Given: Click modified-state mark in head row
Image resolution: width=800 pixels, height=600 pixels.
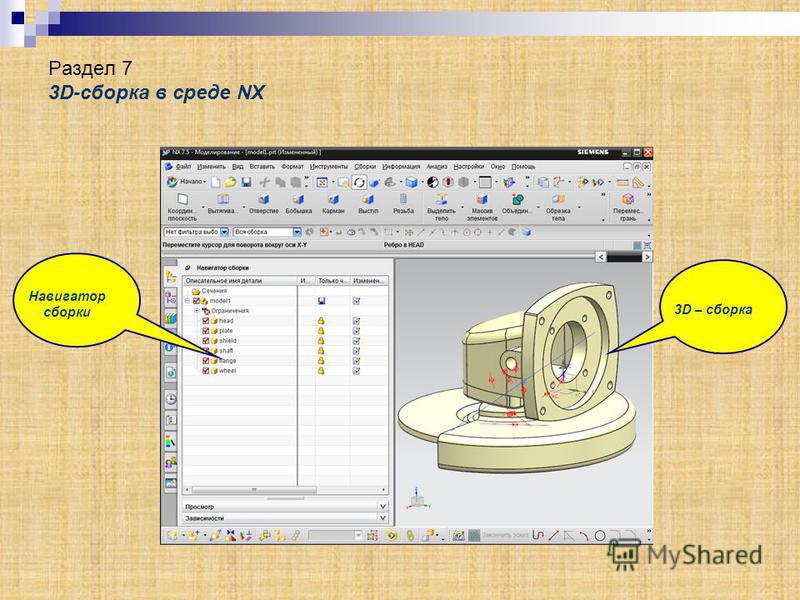Looking at the screenshot, I should (x=356, y=321).
